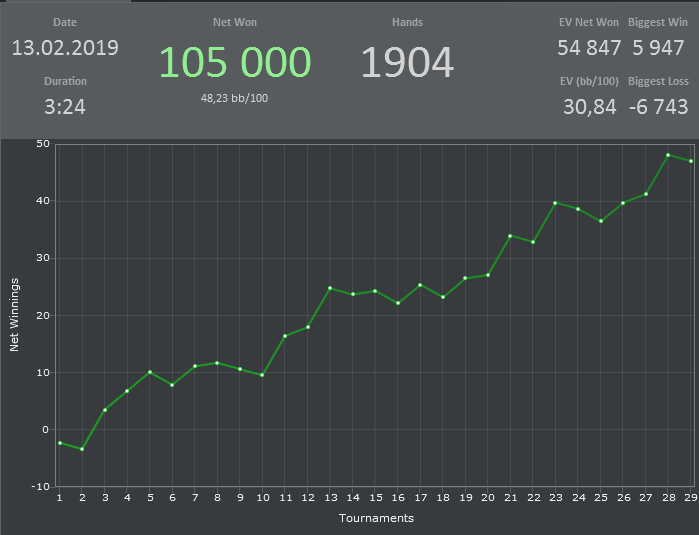Click the EV (bb/100) label
The width and height of the screenshot is (699, 535).
[x=589, y=81]
